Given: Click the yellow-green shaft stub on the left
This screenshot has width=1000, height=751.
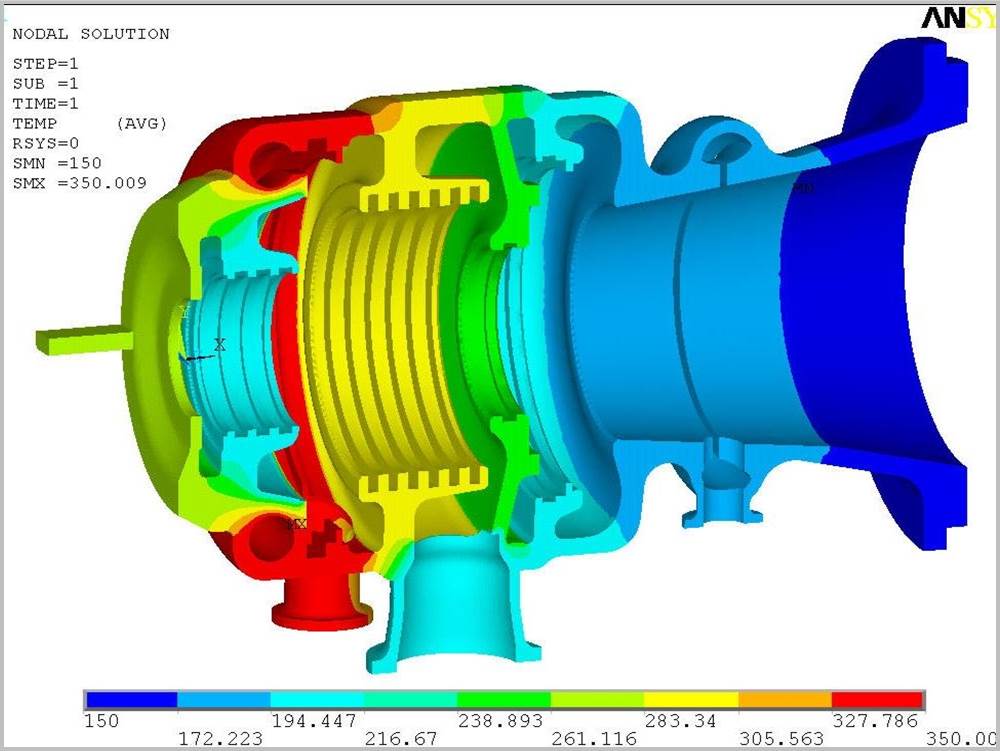Looking at the screenshot, I should pyautogui.click(x=84, y=340).
